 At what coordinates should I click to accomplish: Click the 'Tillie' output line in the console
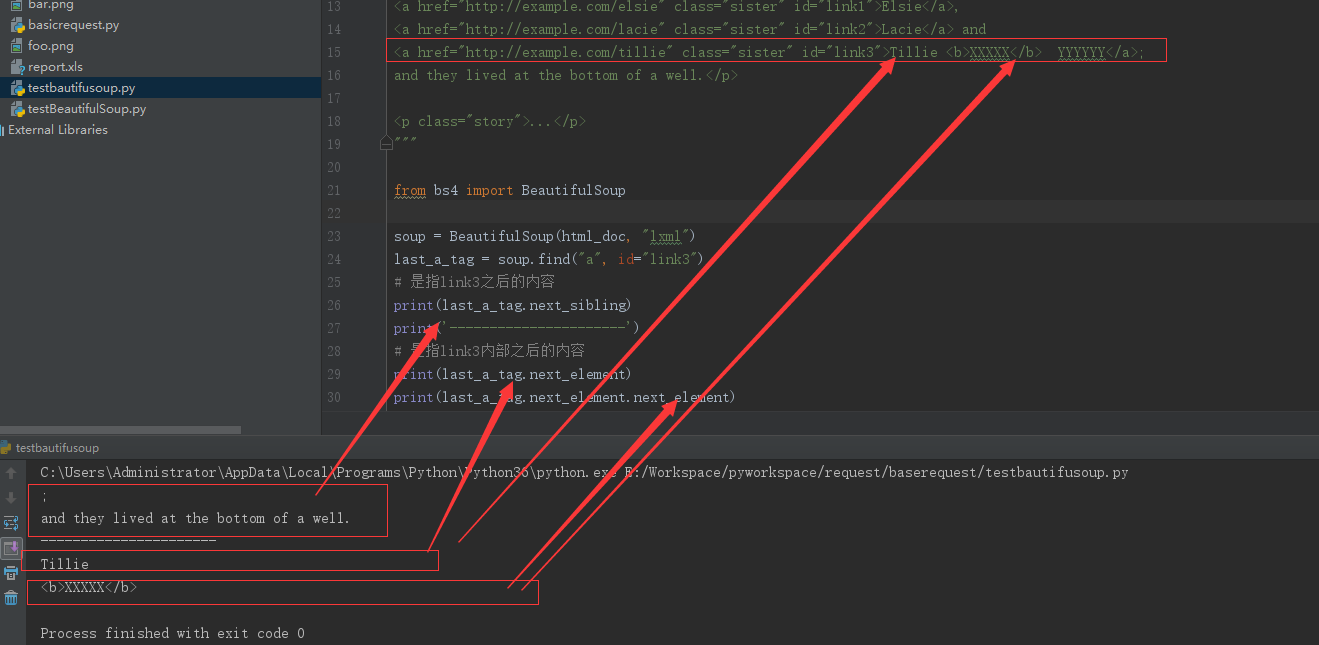tap(64, 564)
